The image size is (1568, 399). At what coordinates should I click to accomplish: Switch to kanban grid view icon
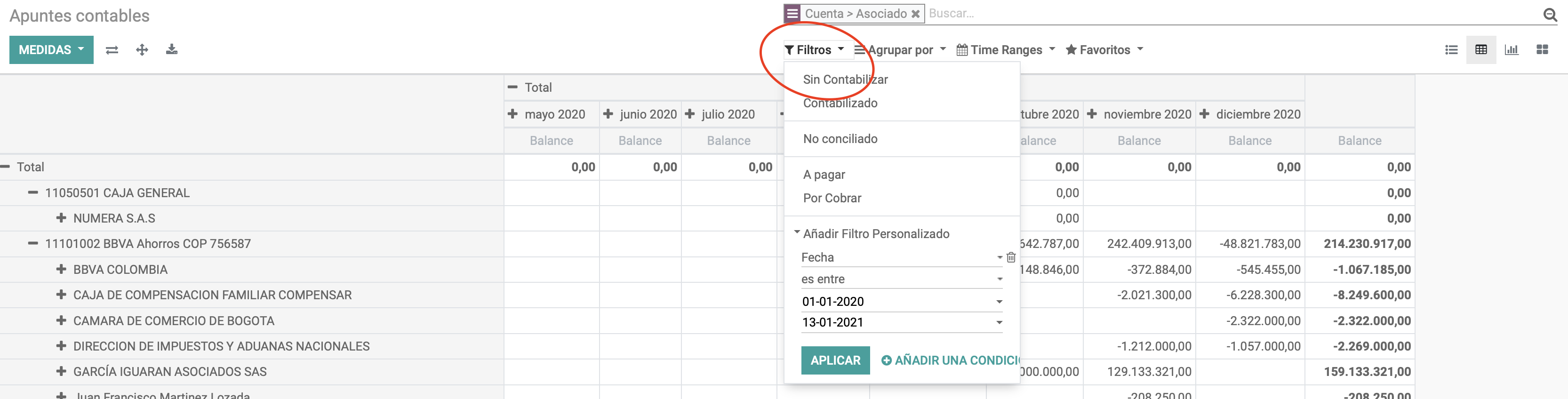pyautogui.click(x=1542, y=50)
